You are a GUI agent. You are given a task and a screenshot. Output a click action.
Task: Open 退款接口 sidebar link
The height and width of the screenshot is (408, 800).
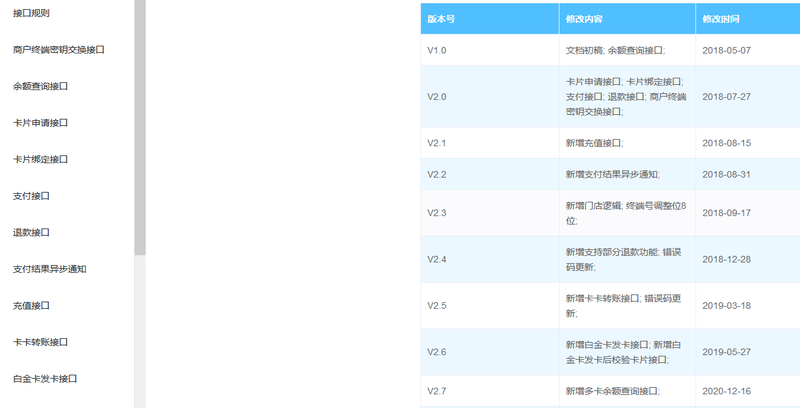(x=31, y=233)
